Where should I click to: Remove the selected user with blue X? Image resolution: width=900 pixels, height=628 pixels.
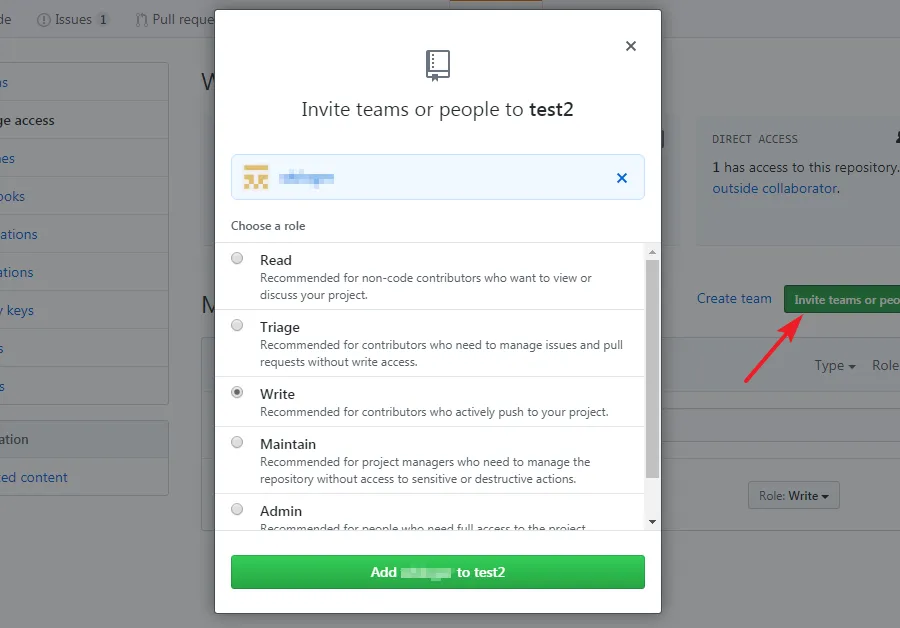pos(622,178)
